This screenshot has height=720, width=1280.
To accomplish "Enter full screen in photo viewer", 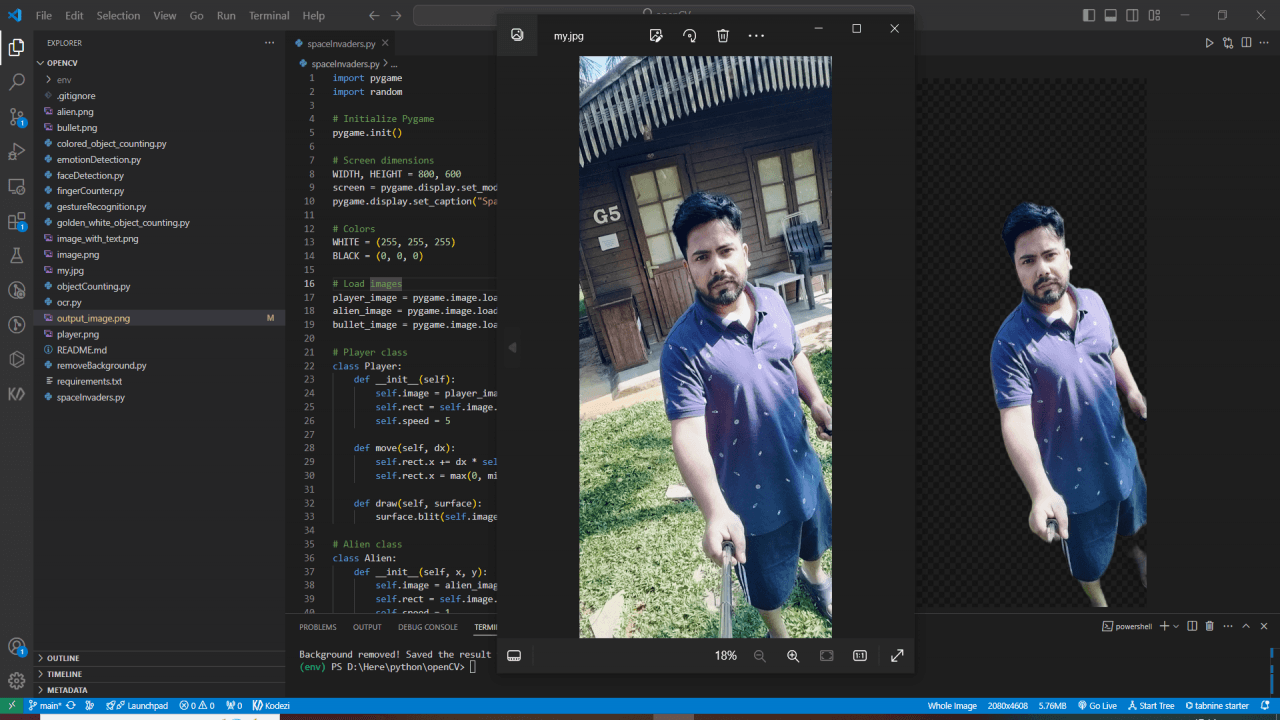I will tap(897, 656).
